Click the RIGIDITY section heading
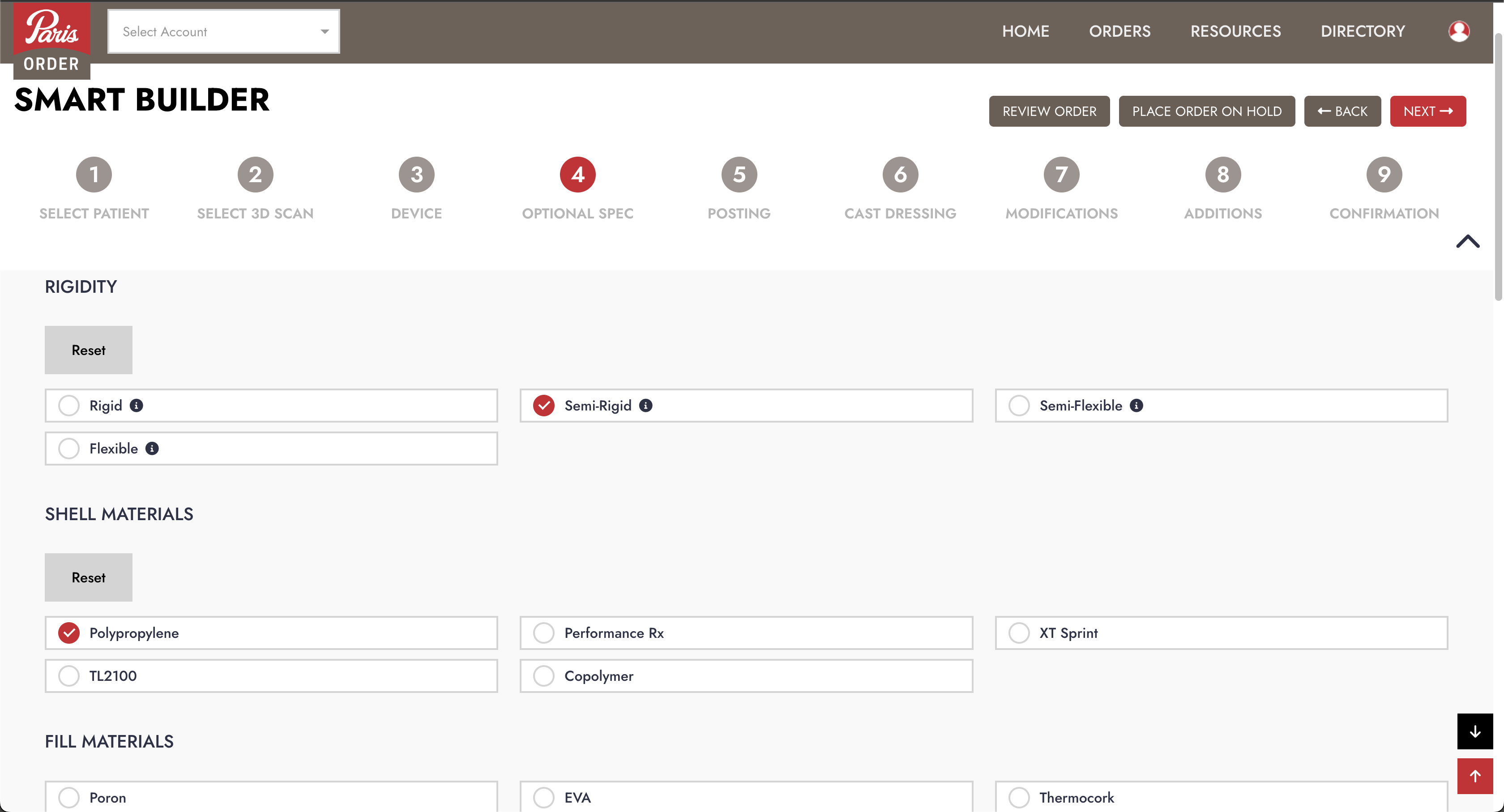The width and height of the screenshot is (1504, 812). point(81,286)
